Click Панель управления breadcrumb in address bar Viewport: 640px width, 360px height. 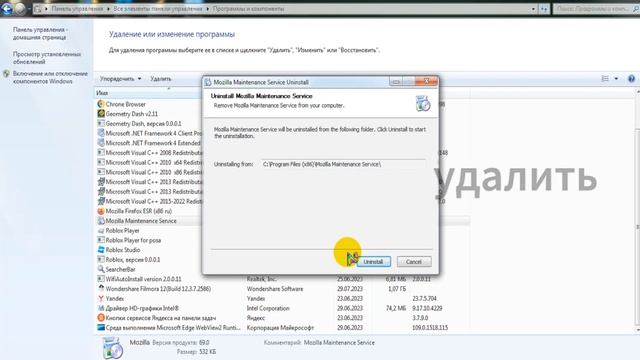[77, 9]
